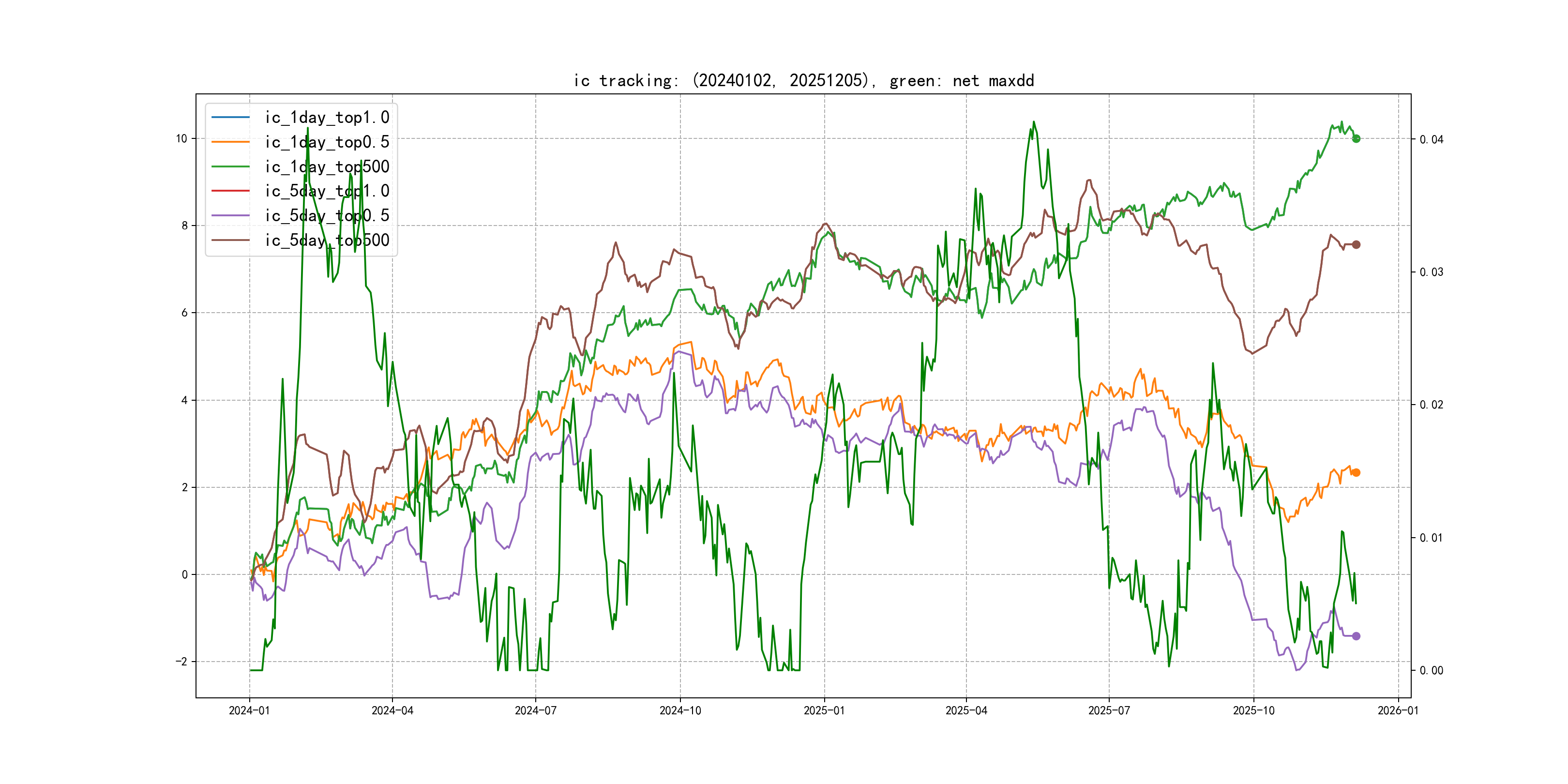
Task: Click the ic_5day_top0.5 legend label
Action: coord(327,215)
